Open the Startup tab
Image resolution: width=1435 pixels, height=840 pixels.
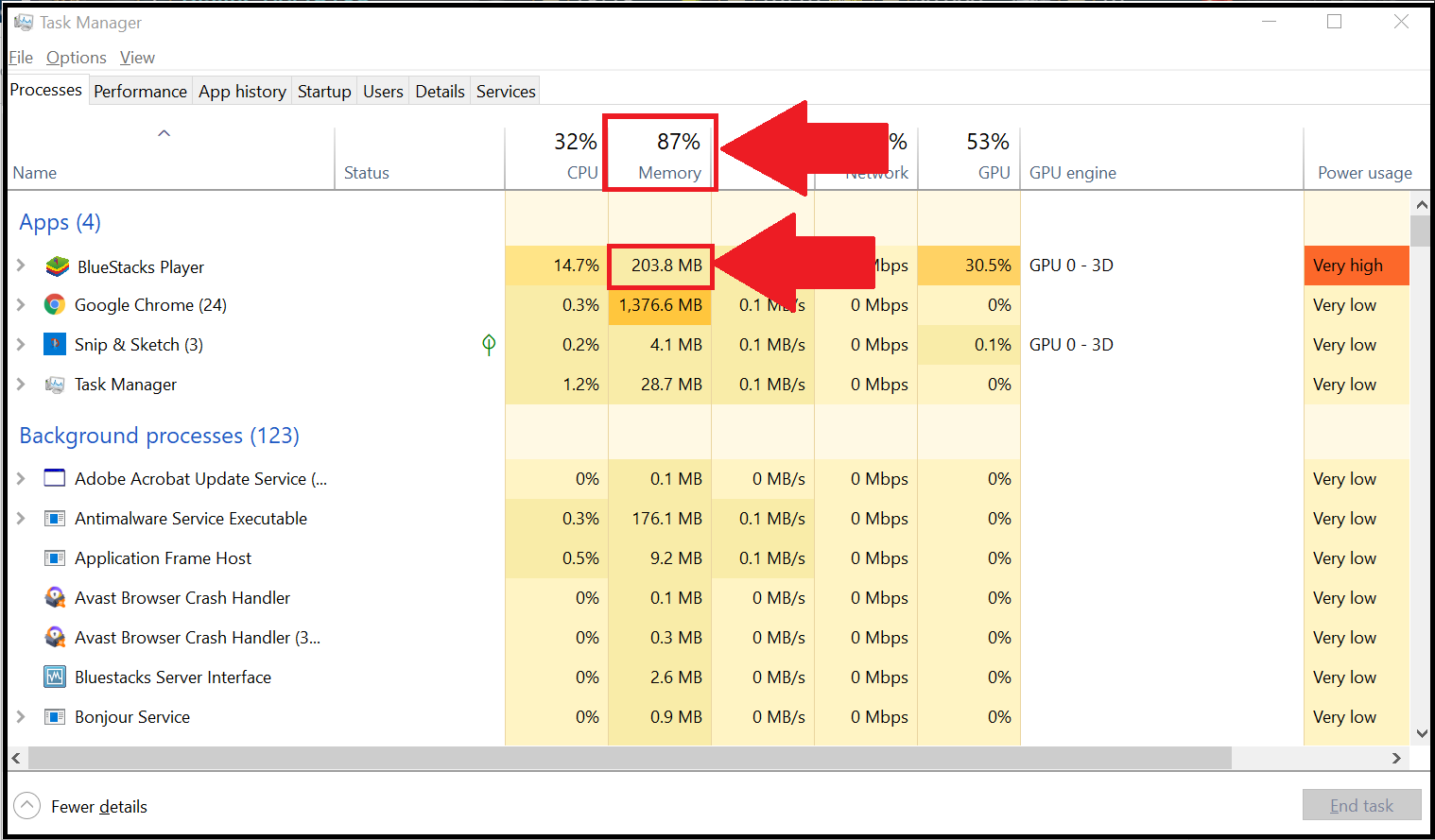[x=324, y=91]
